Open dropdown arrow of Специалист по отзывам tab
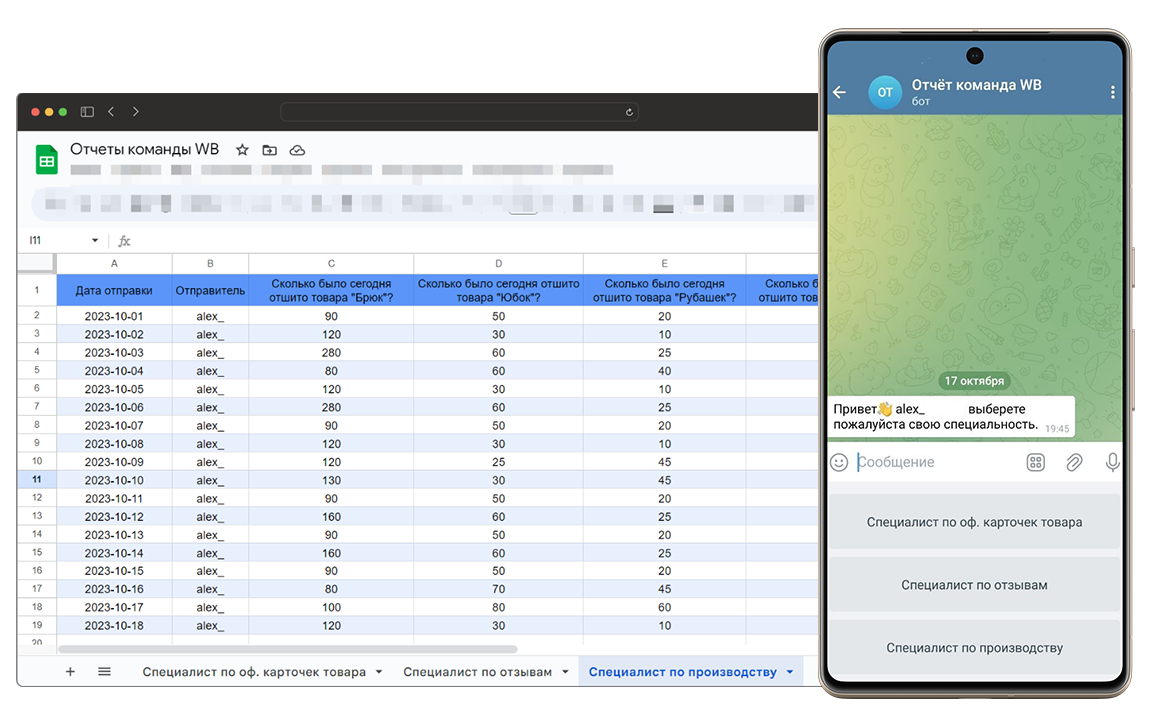Screen dimensions: 1152x708 [566, 672]
